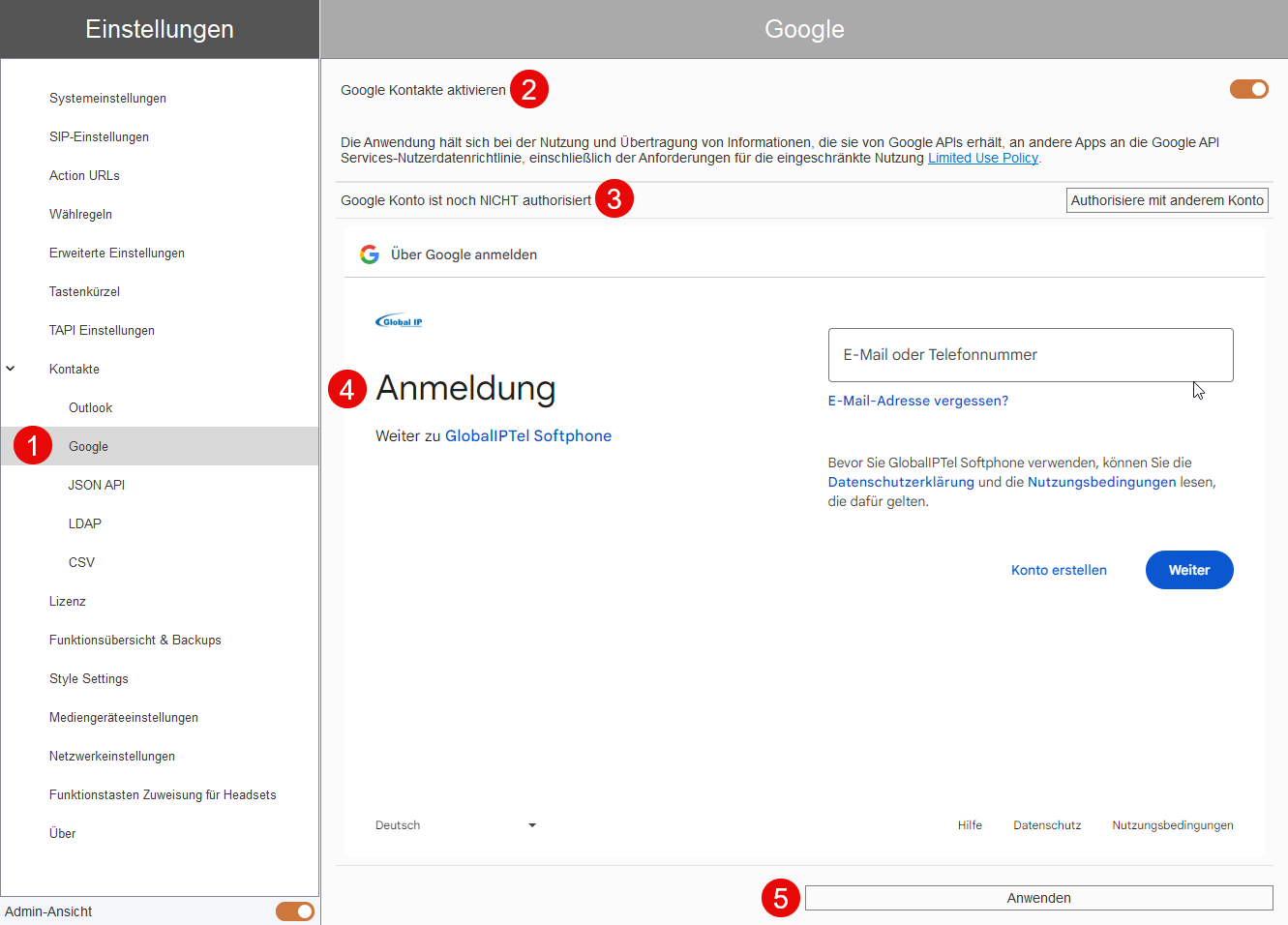This screenshot has width=1288, height=925.
Task: Click Authorisiere mit anderem Konto button
Action: point(1167,200)
